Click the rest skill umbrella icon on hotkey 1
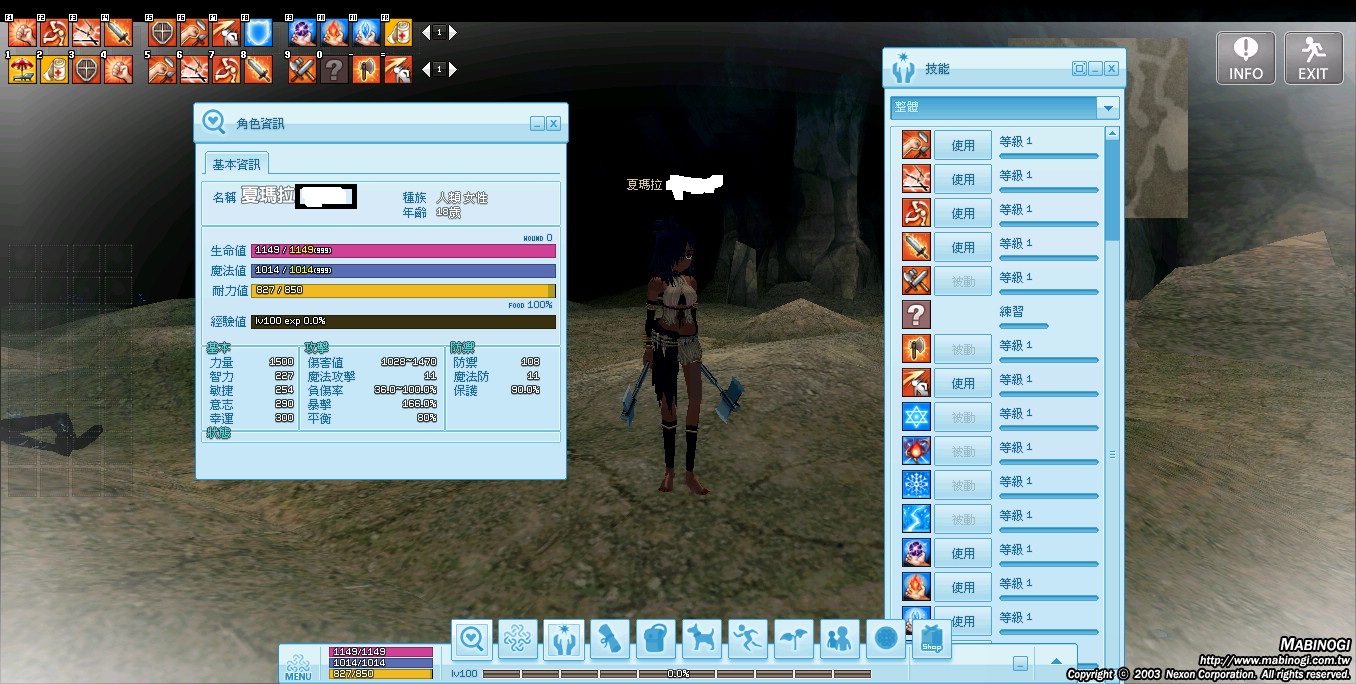 (x=22, y=70)
